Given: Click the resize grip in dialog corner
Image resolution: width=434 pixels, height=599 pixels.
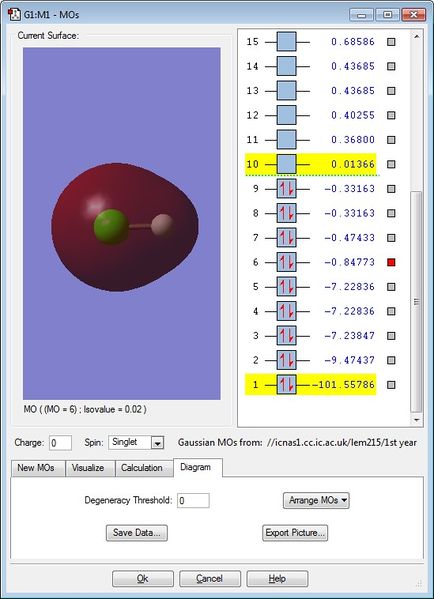Looking at the screenshot, I should coord(419,583).
